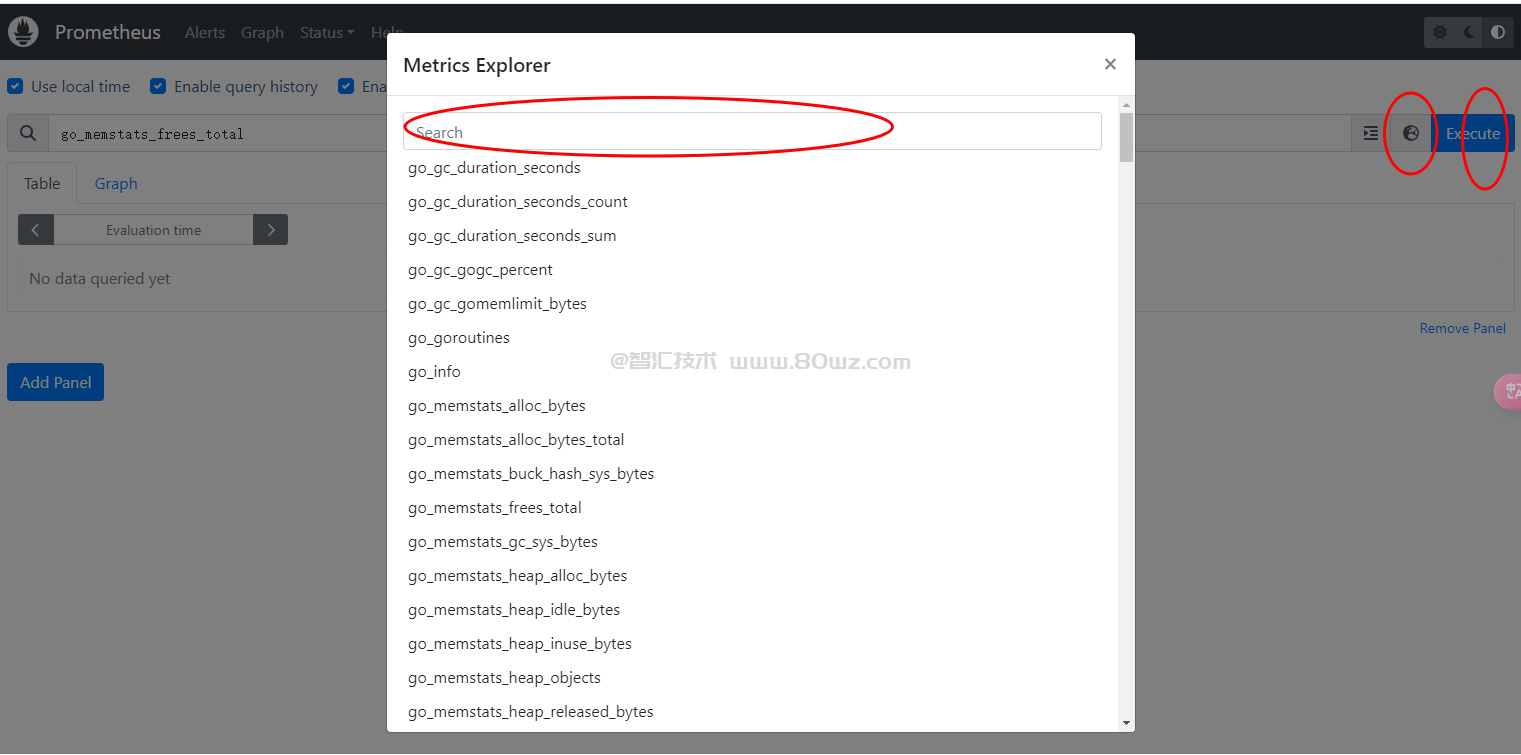Go to previous evaluation time arrow
Image resolution: width=1521 pixels, height=755 pixels.
click(36, 230)
